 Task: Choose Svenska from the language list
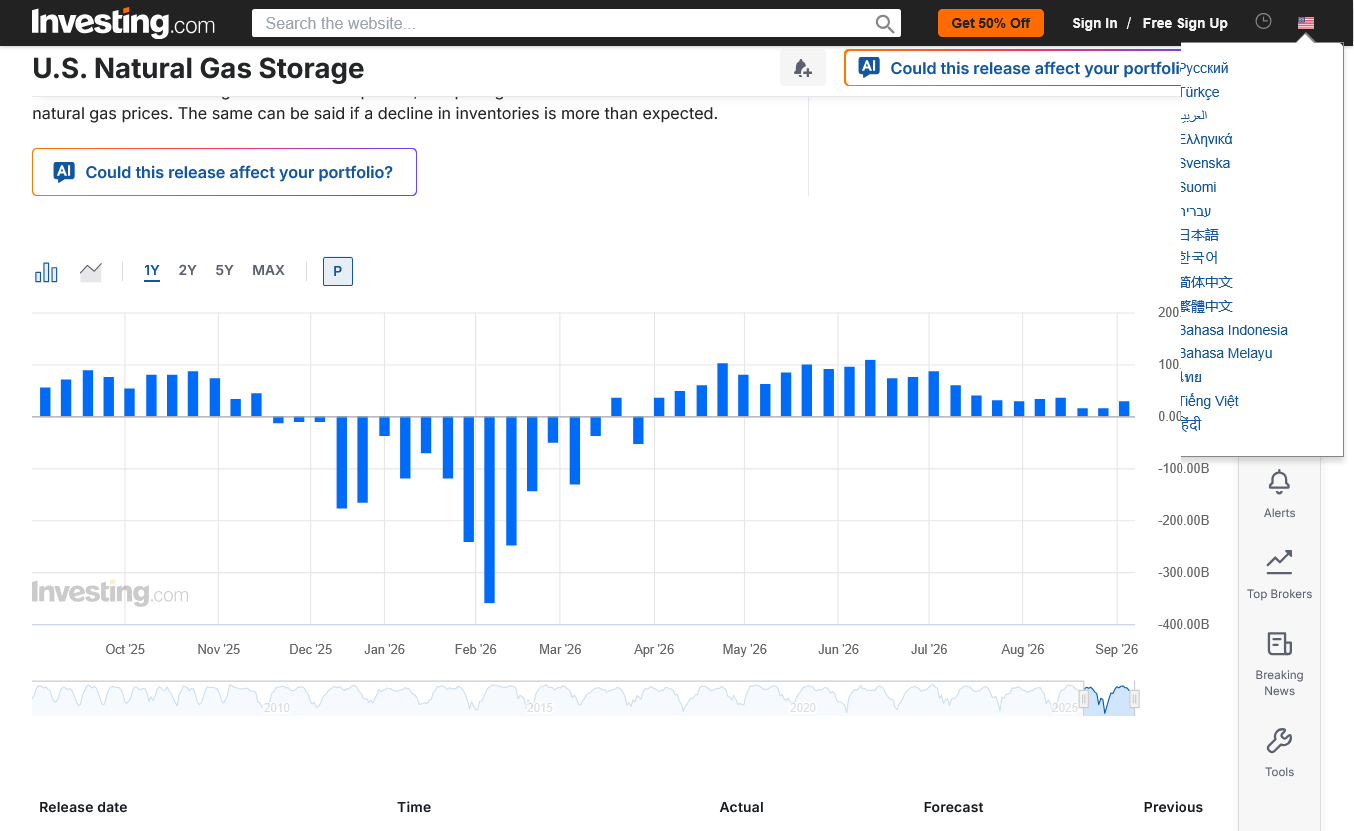tap(1204, 163)
